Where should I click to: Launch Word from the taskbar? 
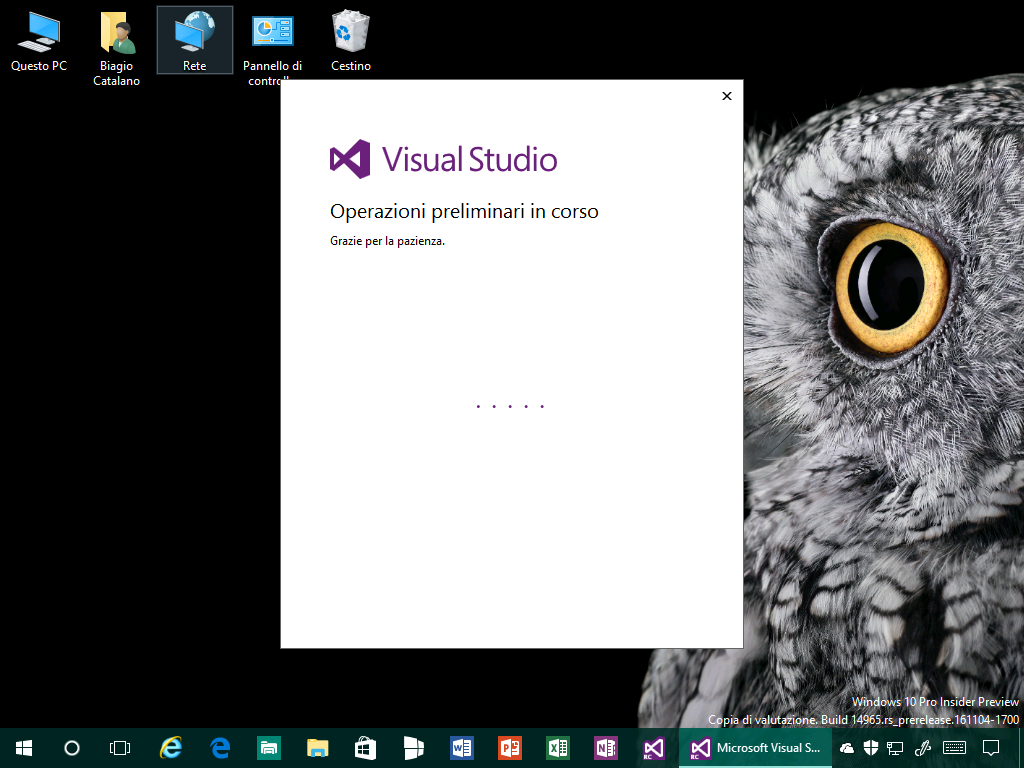pyautogui.click(x=462, y=748)
